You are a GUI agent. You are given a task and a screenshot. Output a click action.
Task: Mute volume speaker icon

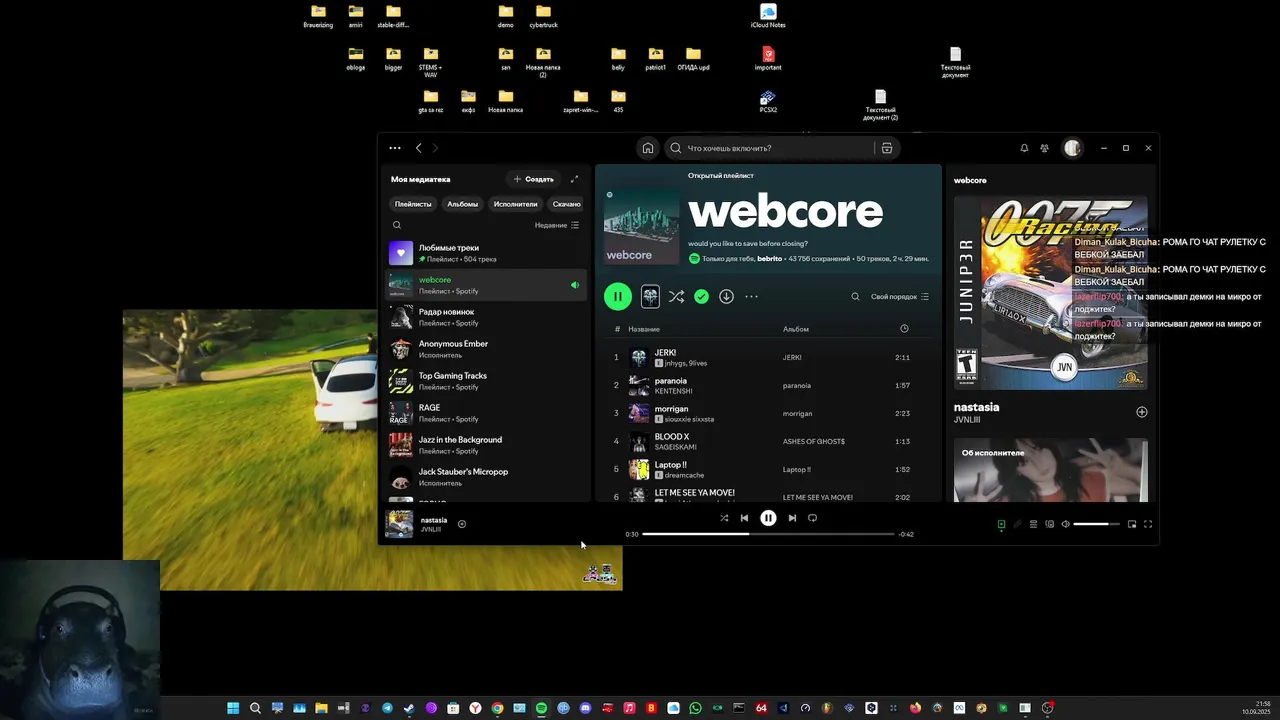[x=1065, y=524]
